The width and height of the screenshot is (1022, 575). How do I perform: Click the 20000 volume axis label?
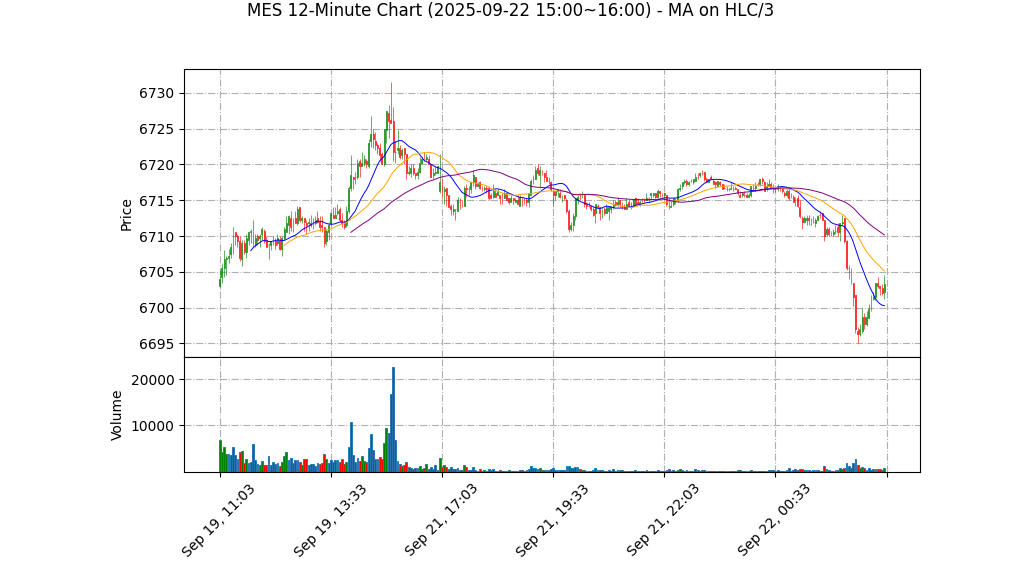153,381
